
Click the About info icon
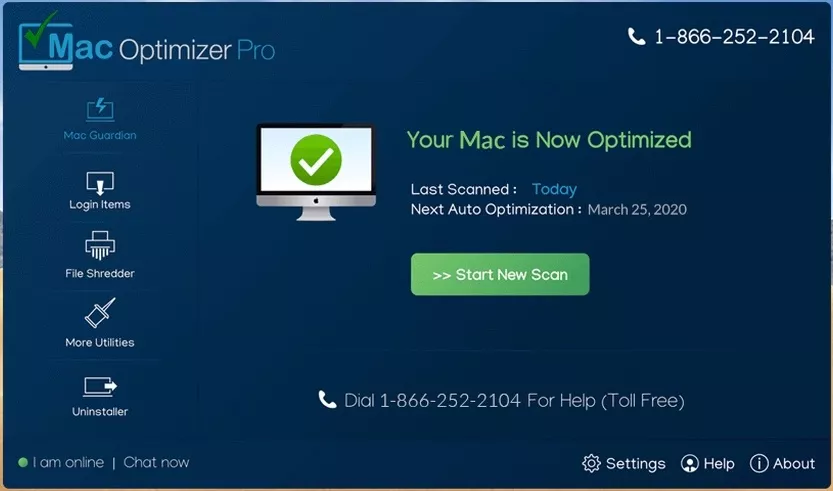click(x=759, y=463)
